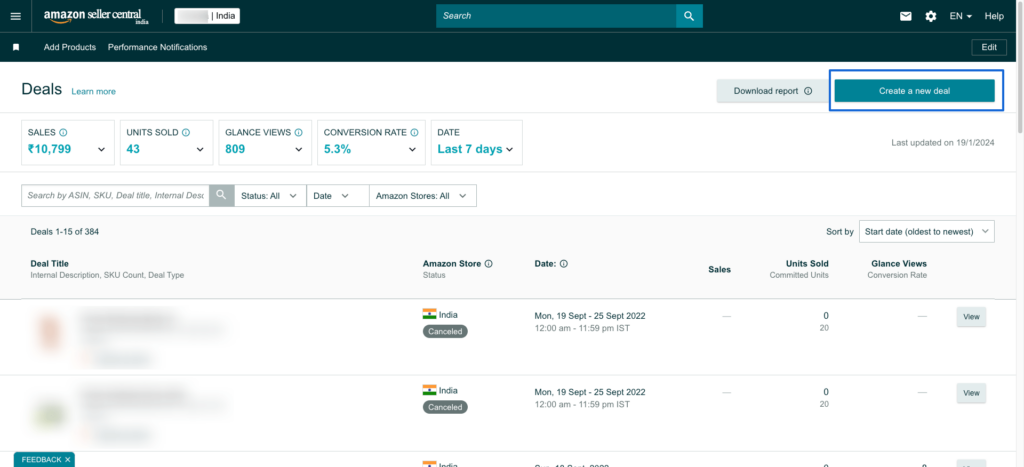
Task: Click the blurred thumbnail of the second deal
Action: 49,413
